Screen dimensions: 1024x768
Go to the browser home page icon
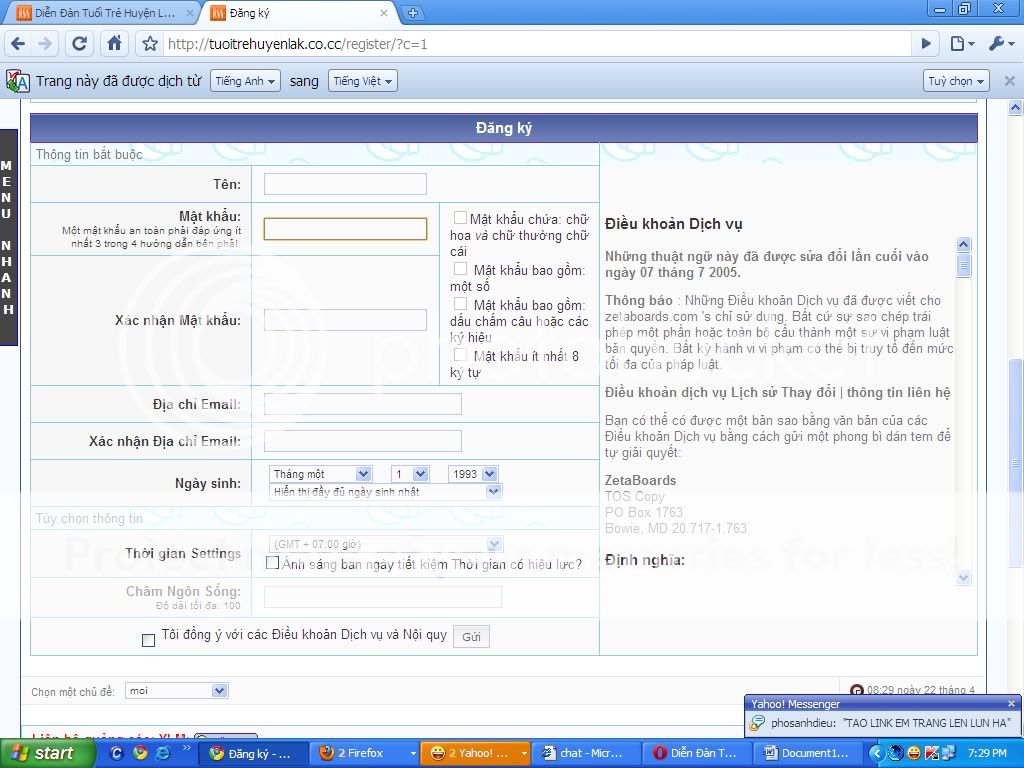click(115, 44)
